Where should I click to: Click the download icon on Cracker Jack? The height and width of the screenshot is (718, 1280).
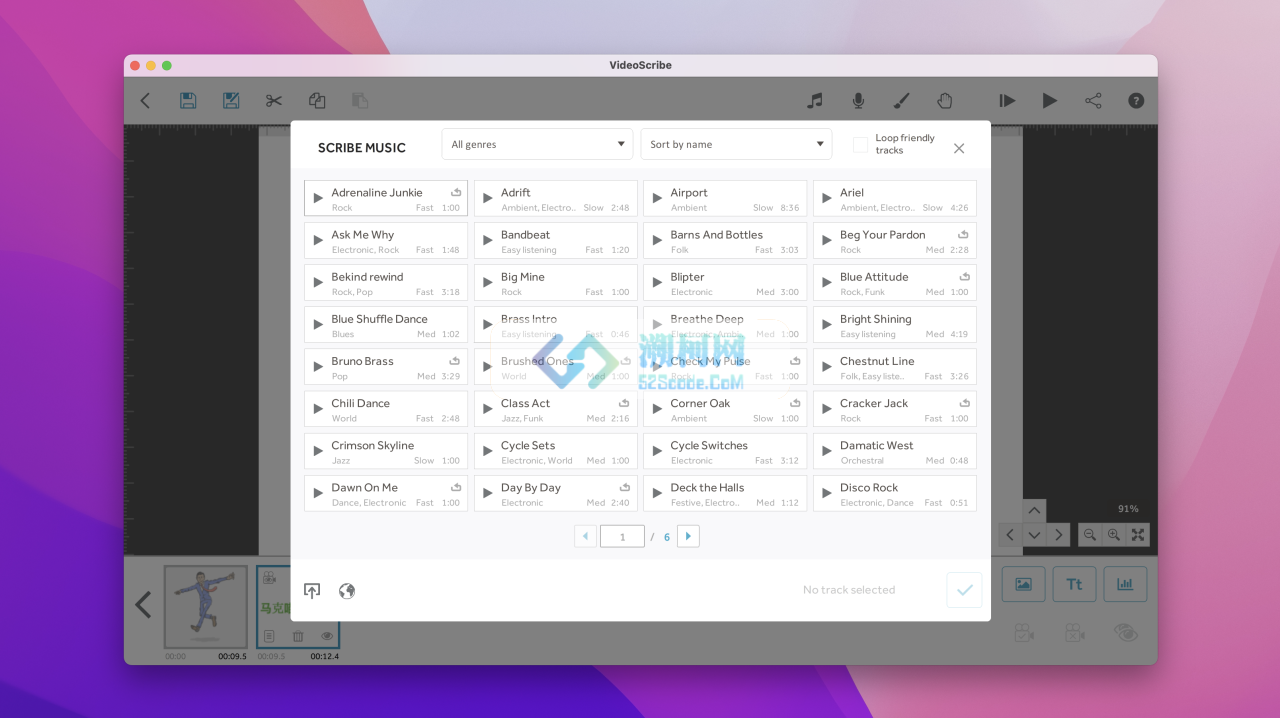(x=965, y=402)
